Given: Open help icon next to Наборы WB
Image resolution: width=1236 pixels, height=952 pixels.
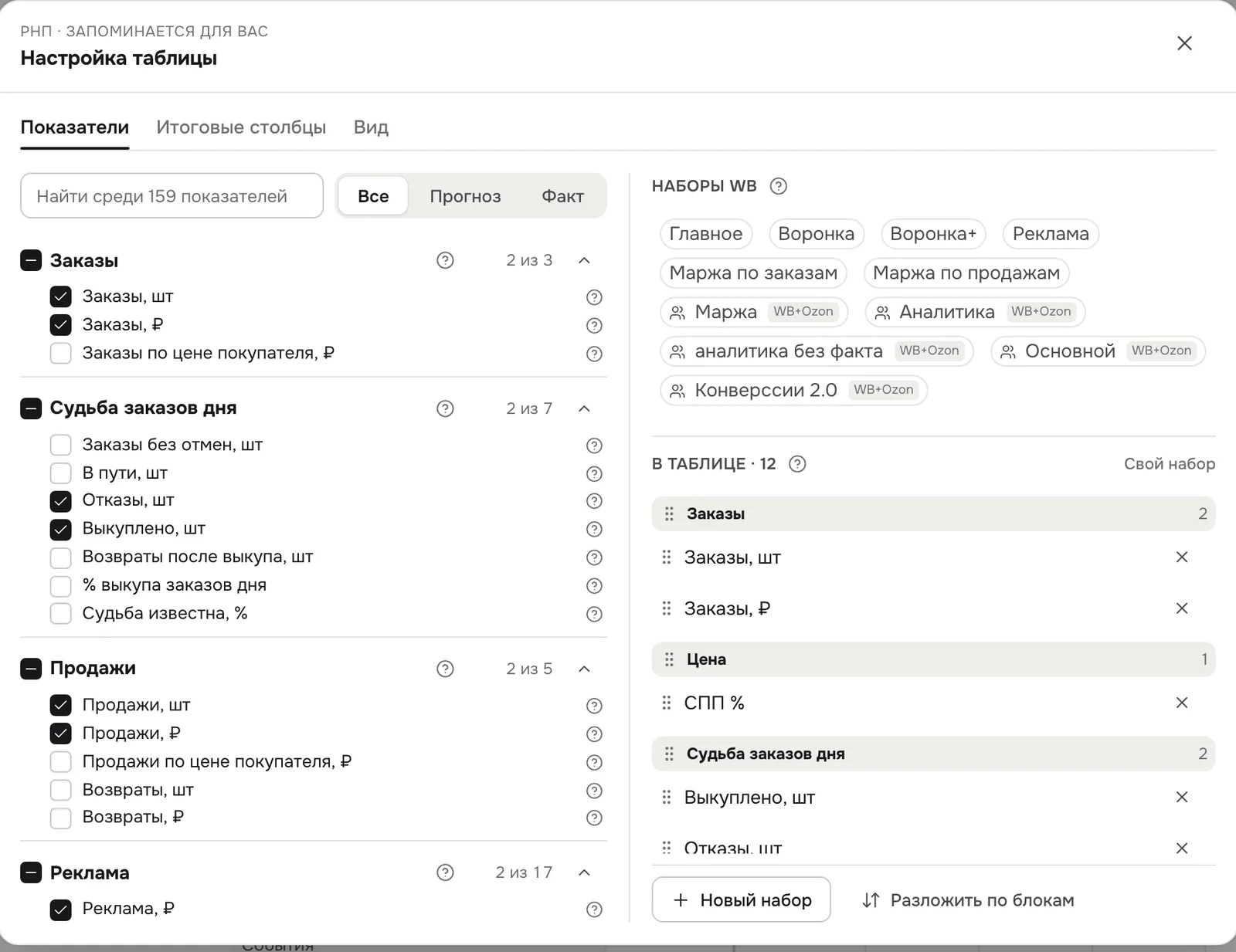Looking at the screenshot, I should pyautogui.click(x=779, y=186).
